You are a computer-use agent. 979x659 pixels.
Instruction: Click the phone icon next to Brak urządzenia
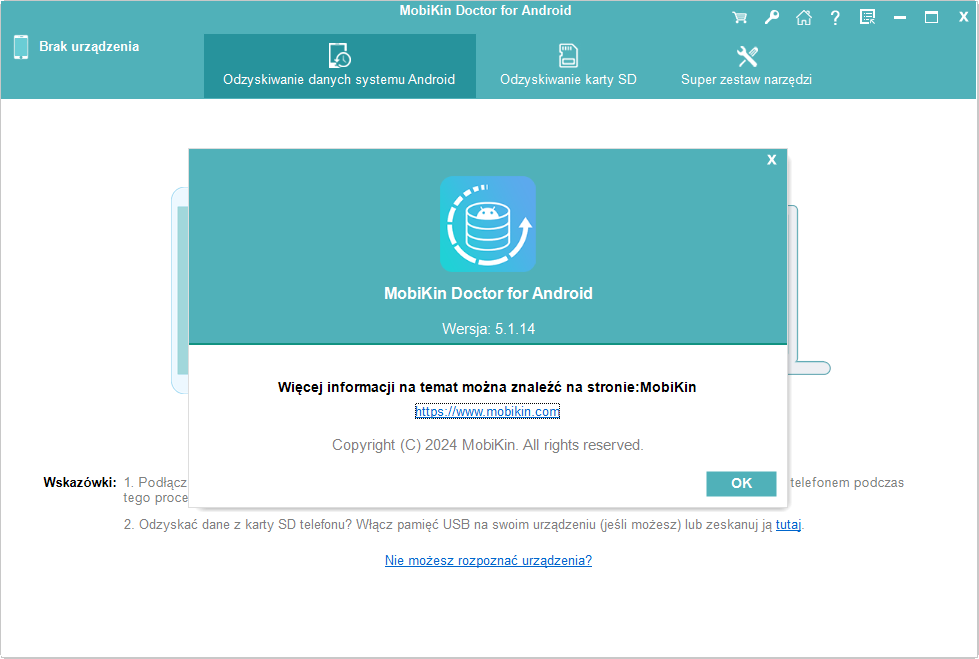coord(21,47)
